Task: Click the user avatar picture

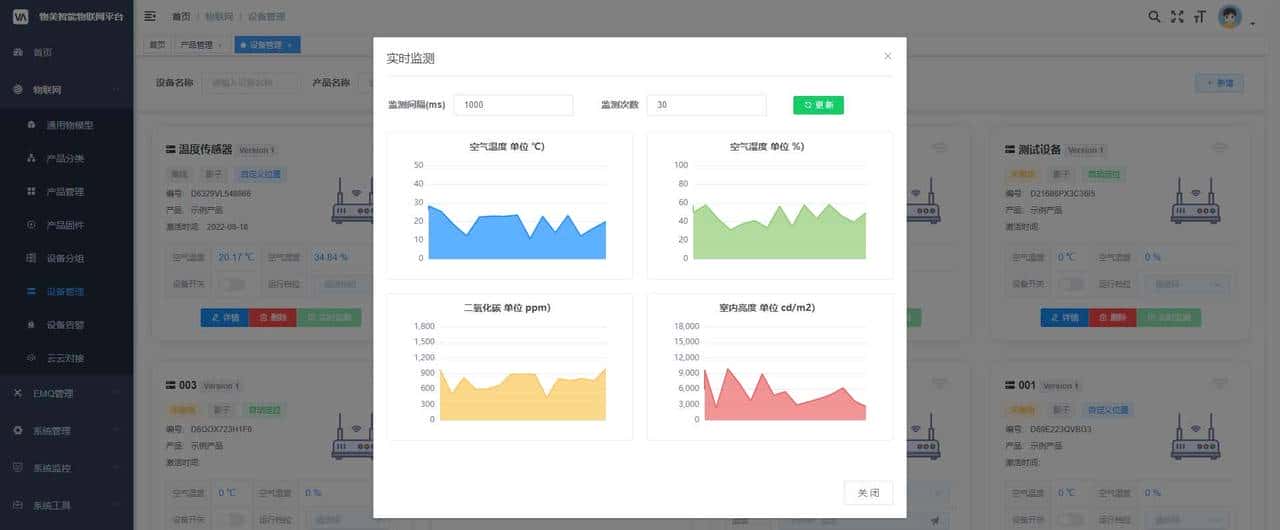Action: coord(1230,16)
